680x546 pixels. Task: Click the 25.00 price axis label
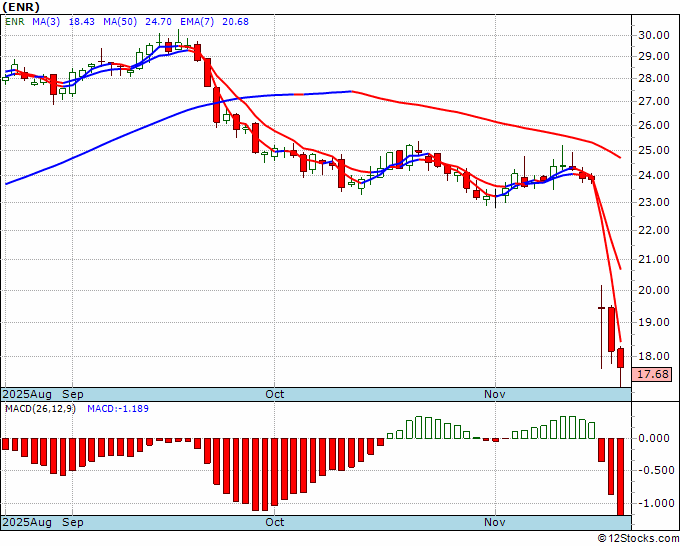pyautogui.click(x=654, y=150)
